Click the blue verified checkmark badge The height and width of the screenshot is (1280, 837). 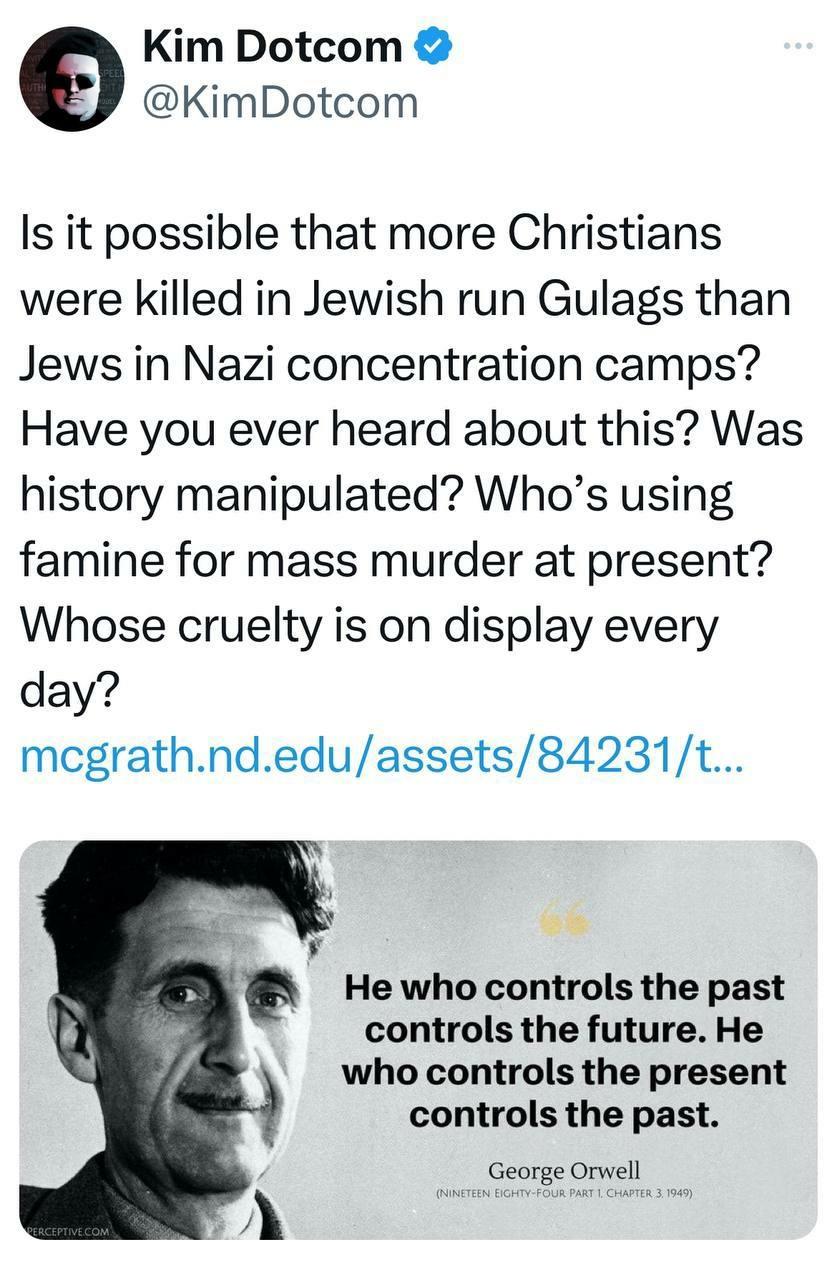[x=433, y=47]
